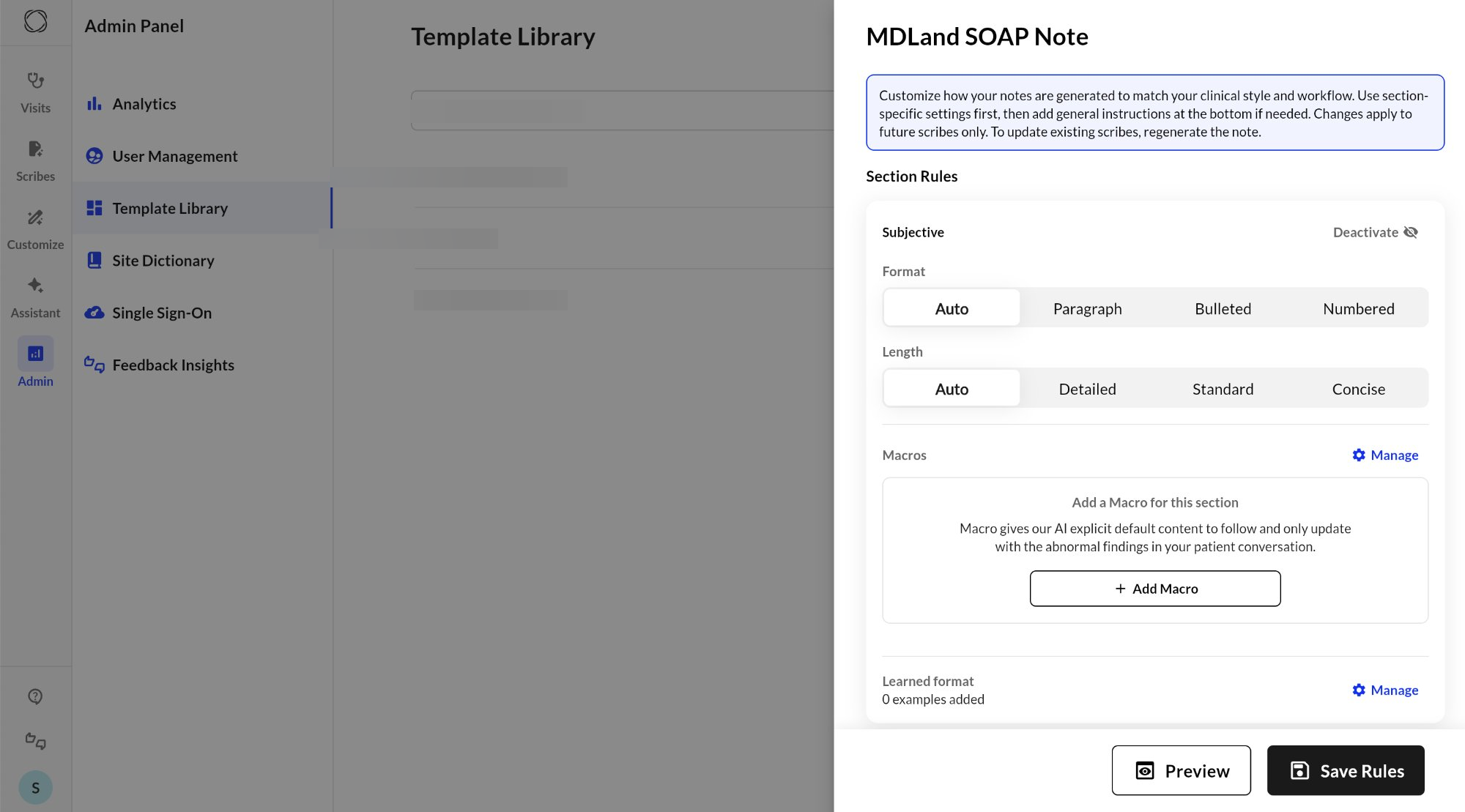Viewport: 1465px width, 812px height.
Task: Open Manage for Learned format
Action: pyautogui.click(x=1384, y=690)
